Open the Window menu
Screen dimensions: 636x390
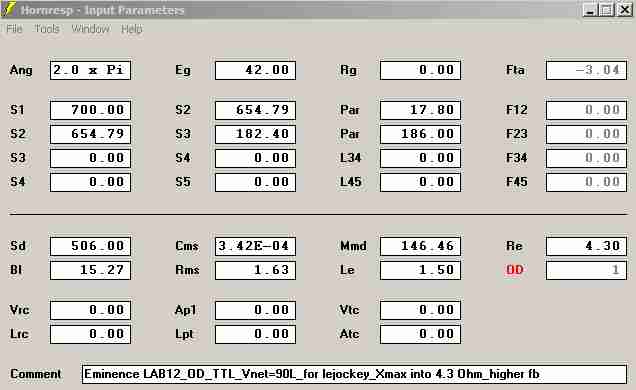coord(90,29)
